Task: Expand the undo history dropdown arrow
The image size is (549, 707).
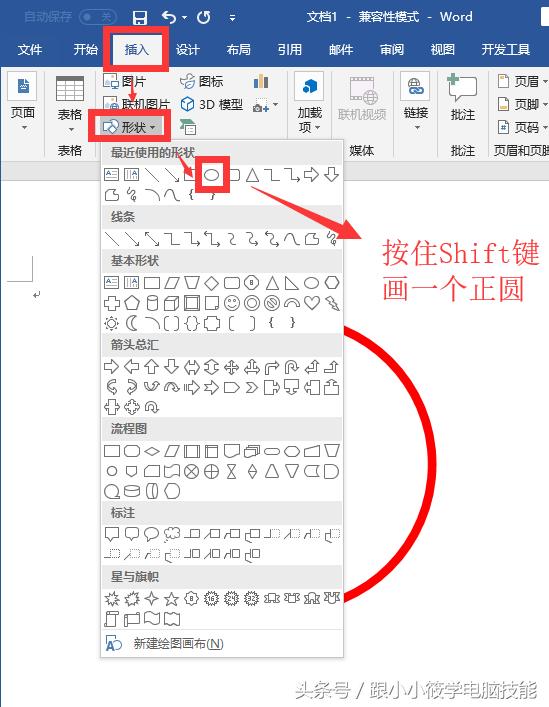Action: click(185, 18)
